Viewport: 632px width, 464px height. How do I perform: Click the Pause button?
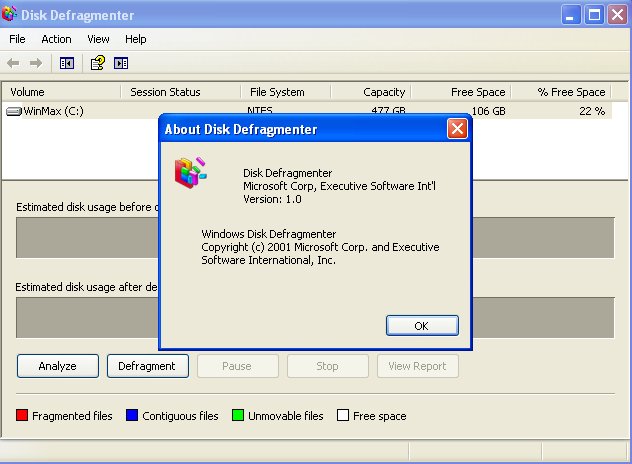237,366
